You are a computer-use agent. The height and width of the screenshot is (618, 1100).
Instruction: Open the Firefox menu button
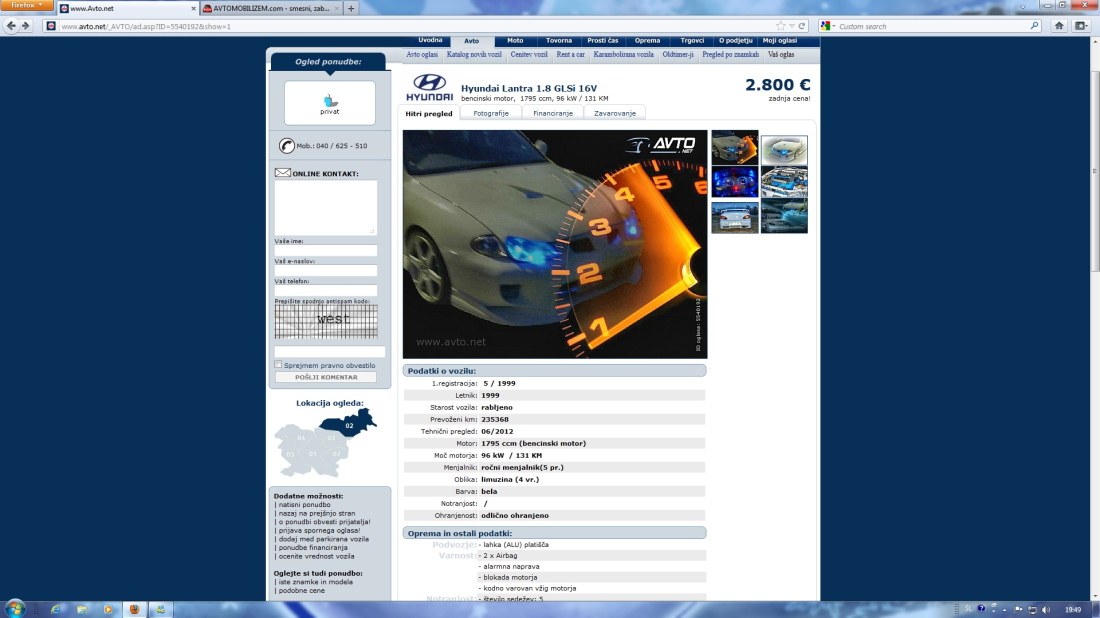pos(27,6)
